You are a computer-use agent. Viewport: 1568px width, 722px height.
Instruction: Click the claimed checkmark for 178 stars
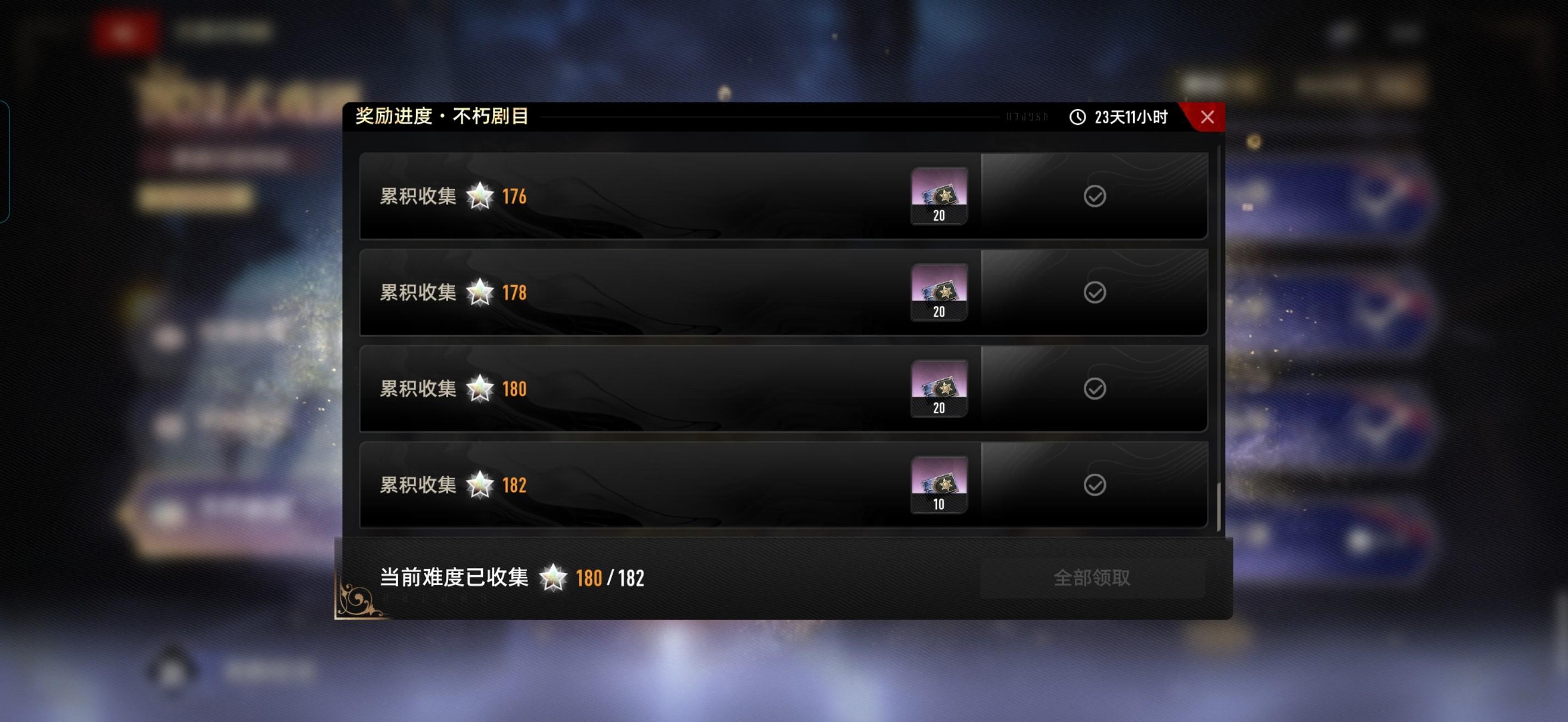(1095, 292)
